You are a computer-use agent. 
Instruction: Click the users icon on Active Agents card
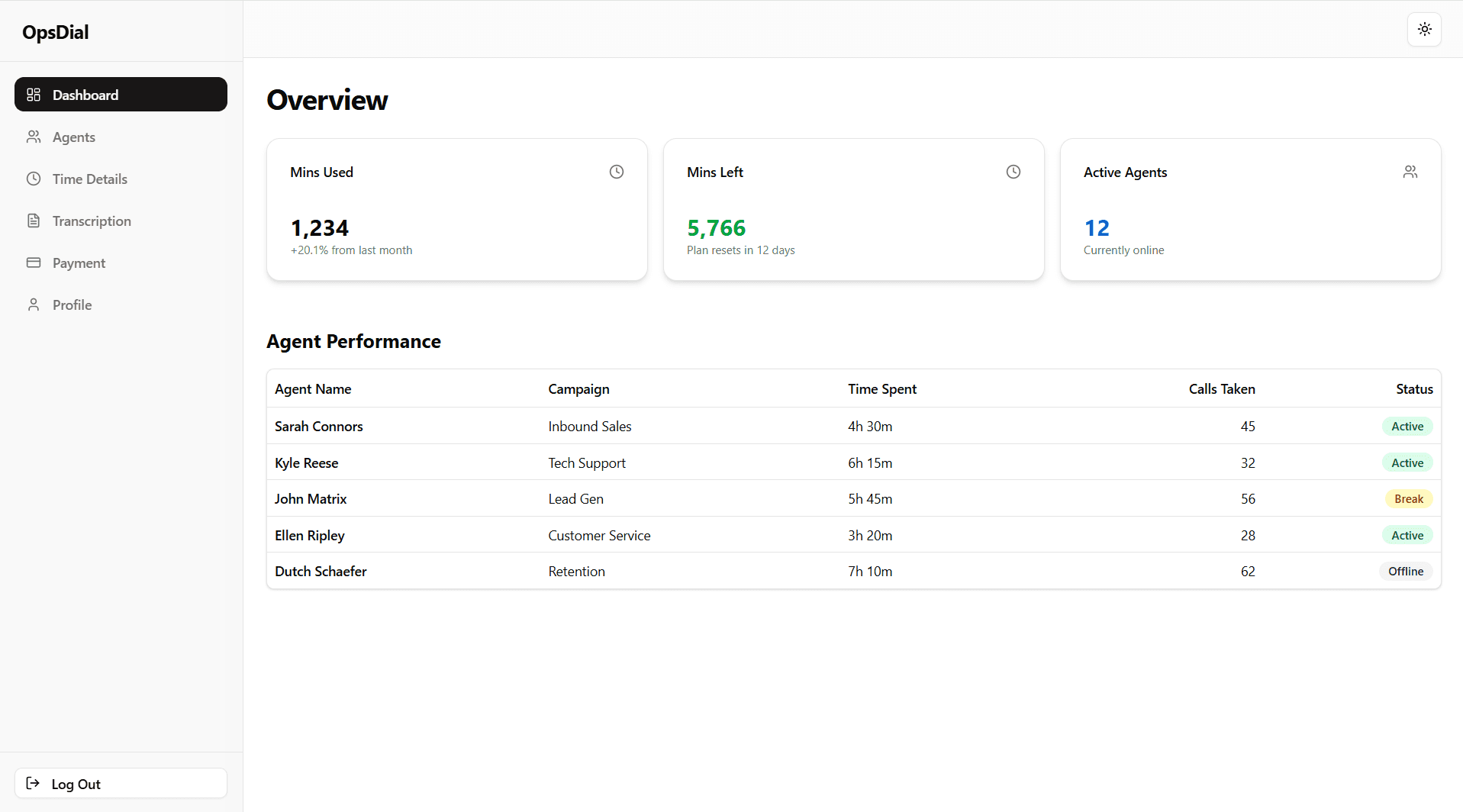pos(1410,172)
